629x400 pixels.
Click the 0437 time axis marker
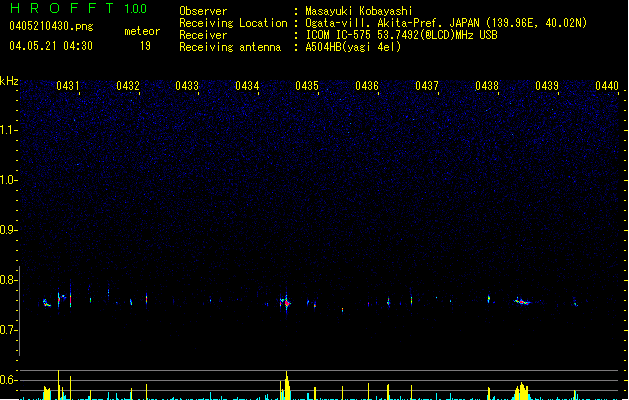[x=427, y=86]
